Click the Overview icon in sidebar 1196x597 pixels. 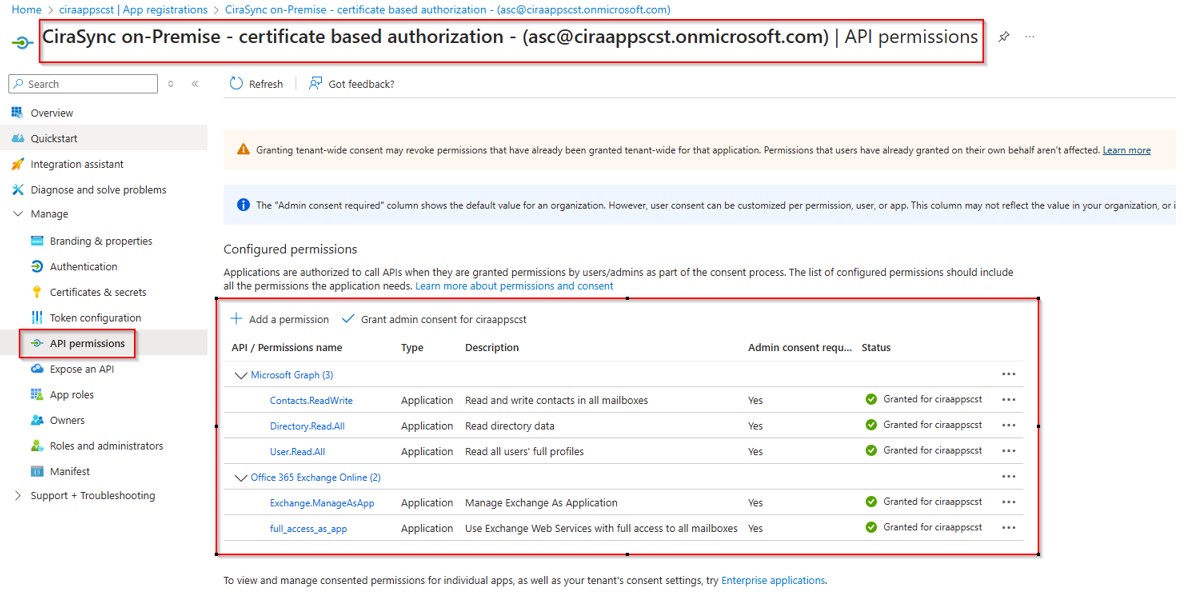18,113
